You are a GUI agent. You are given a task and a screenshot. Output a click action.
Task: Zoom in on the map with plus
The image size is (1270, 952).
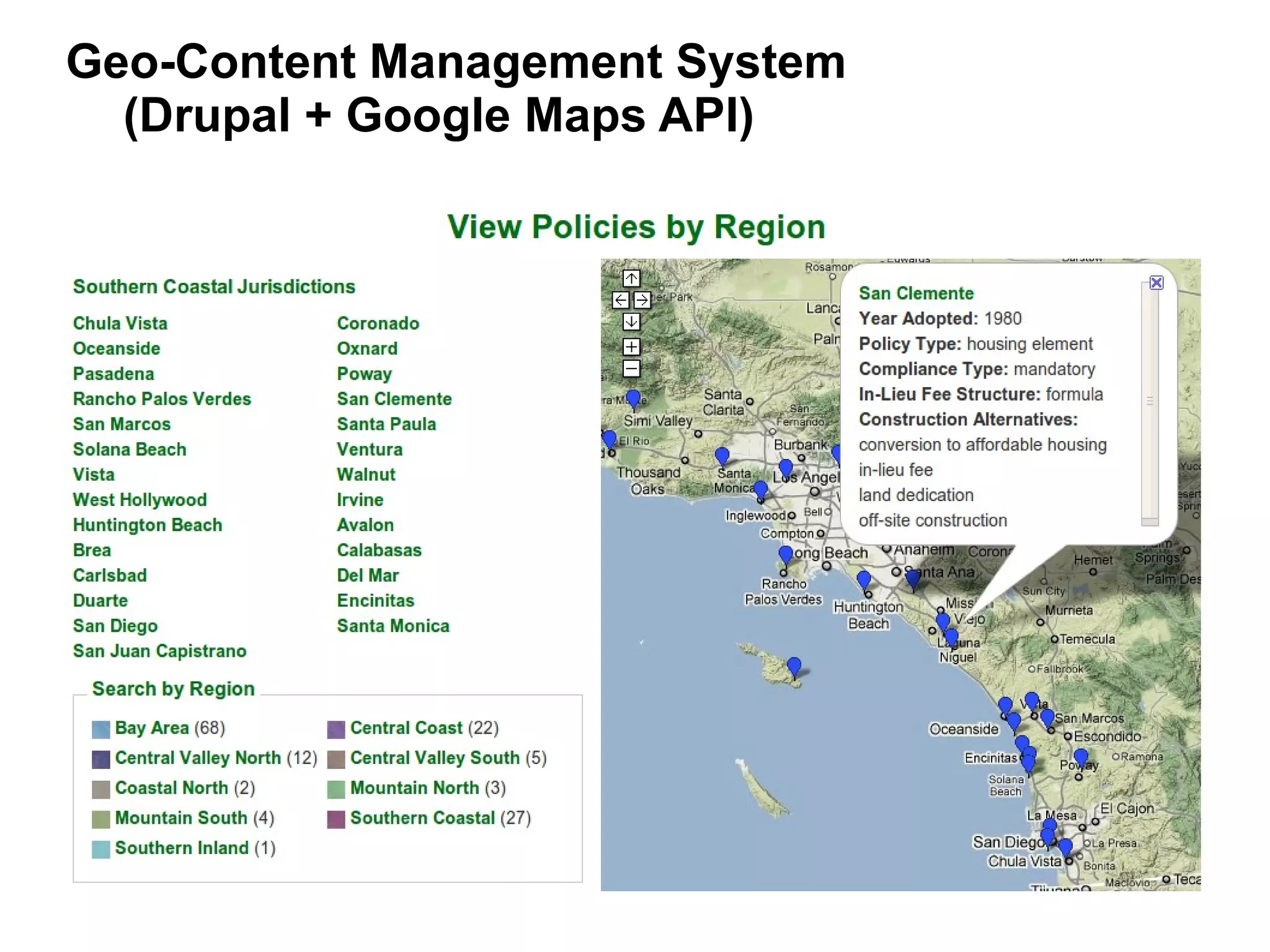[x=631, y=347]
